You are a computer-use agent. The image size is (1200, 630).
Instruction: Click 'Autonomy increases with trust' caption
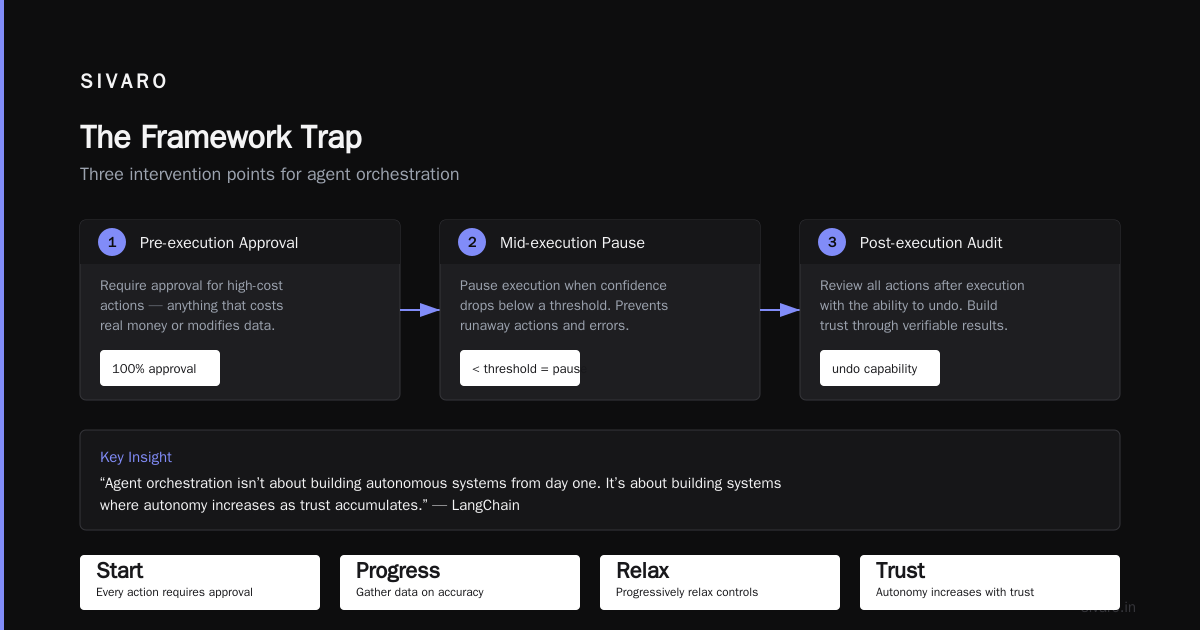click(955, 592)
